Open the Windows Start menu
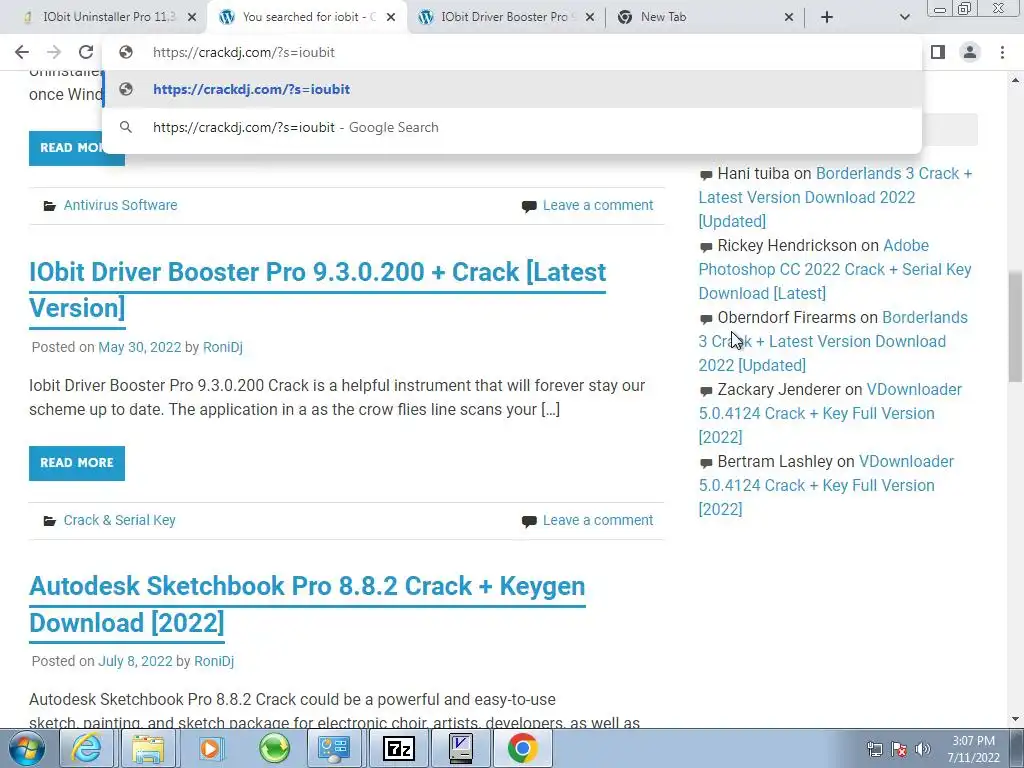This screenshot has width=1024, height=768. click(x=27, y=748)
